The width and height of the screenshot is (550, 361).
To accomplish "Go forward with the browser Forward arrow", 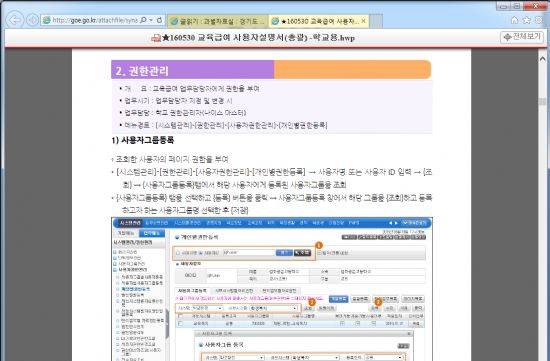I will pos(32,20).
